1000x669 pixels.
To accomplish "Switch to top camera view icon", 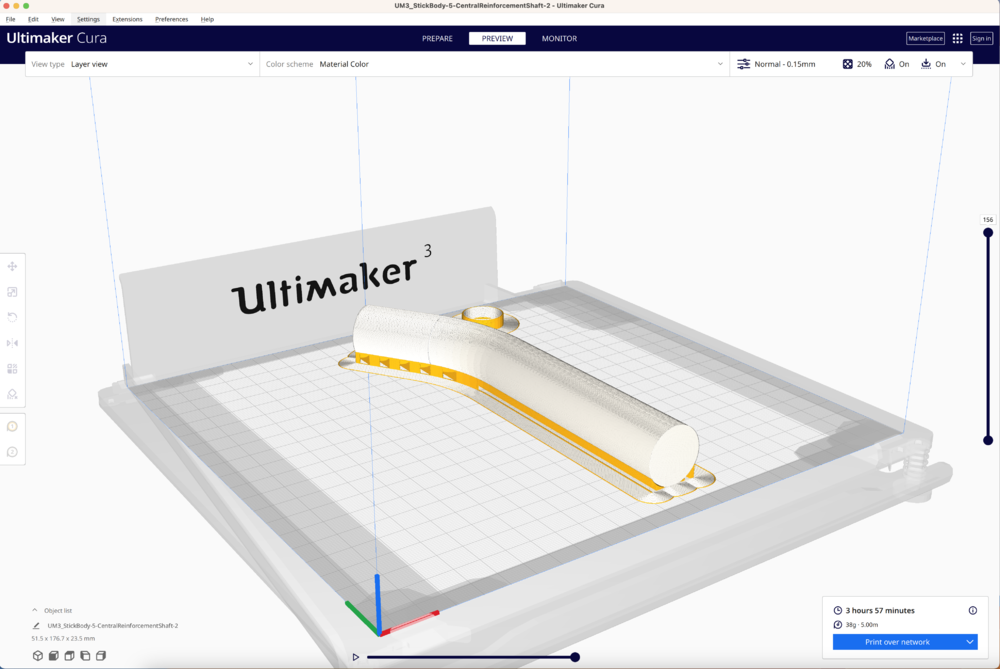I will point(70,656).
